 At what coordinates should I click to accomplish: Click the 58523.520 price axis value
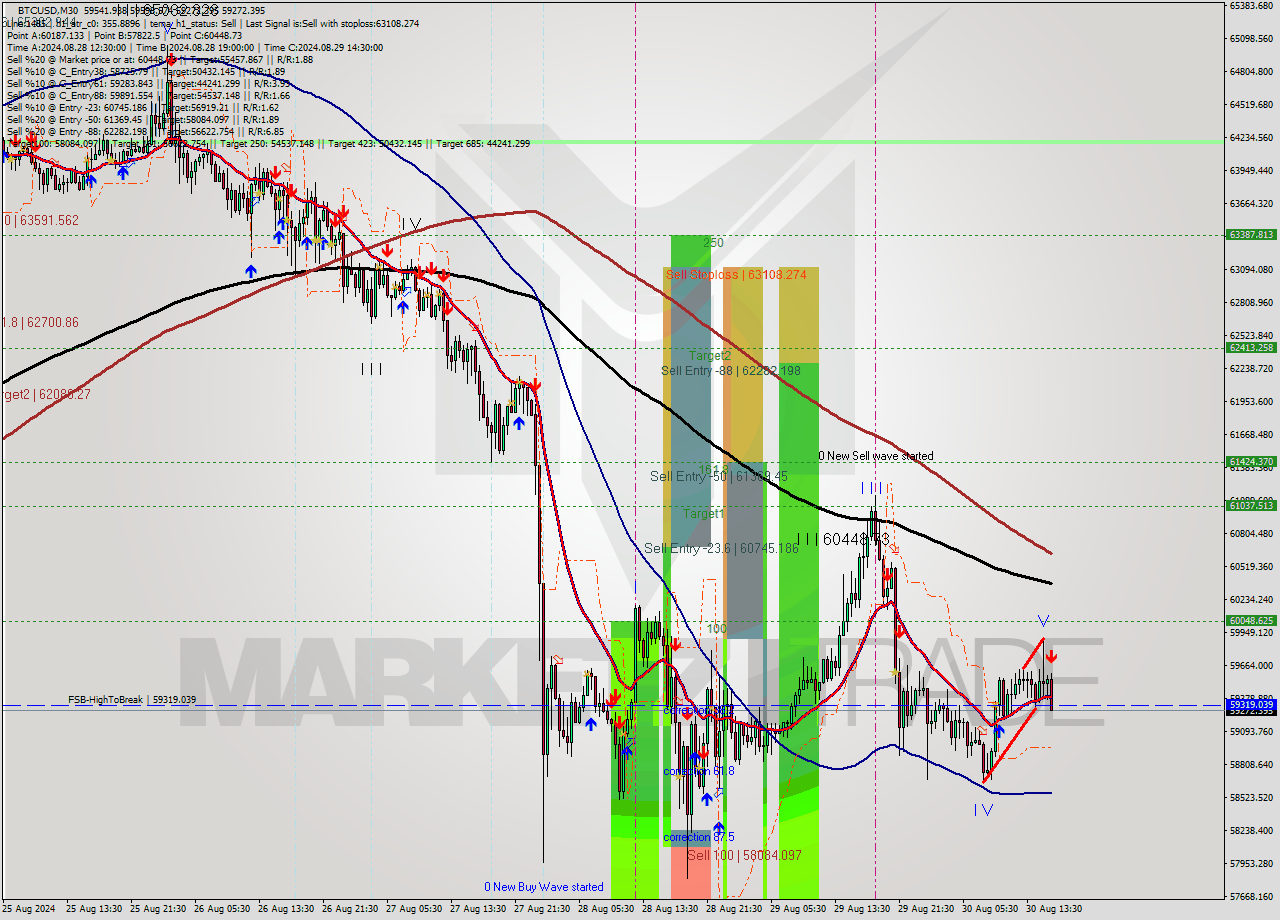(1251, 798)
